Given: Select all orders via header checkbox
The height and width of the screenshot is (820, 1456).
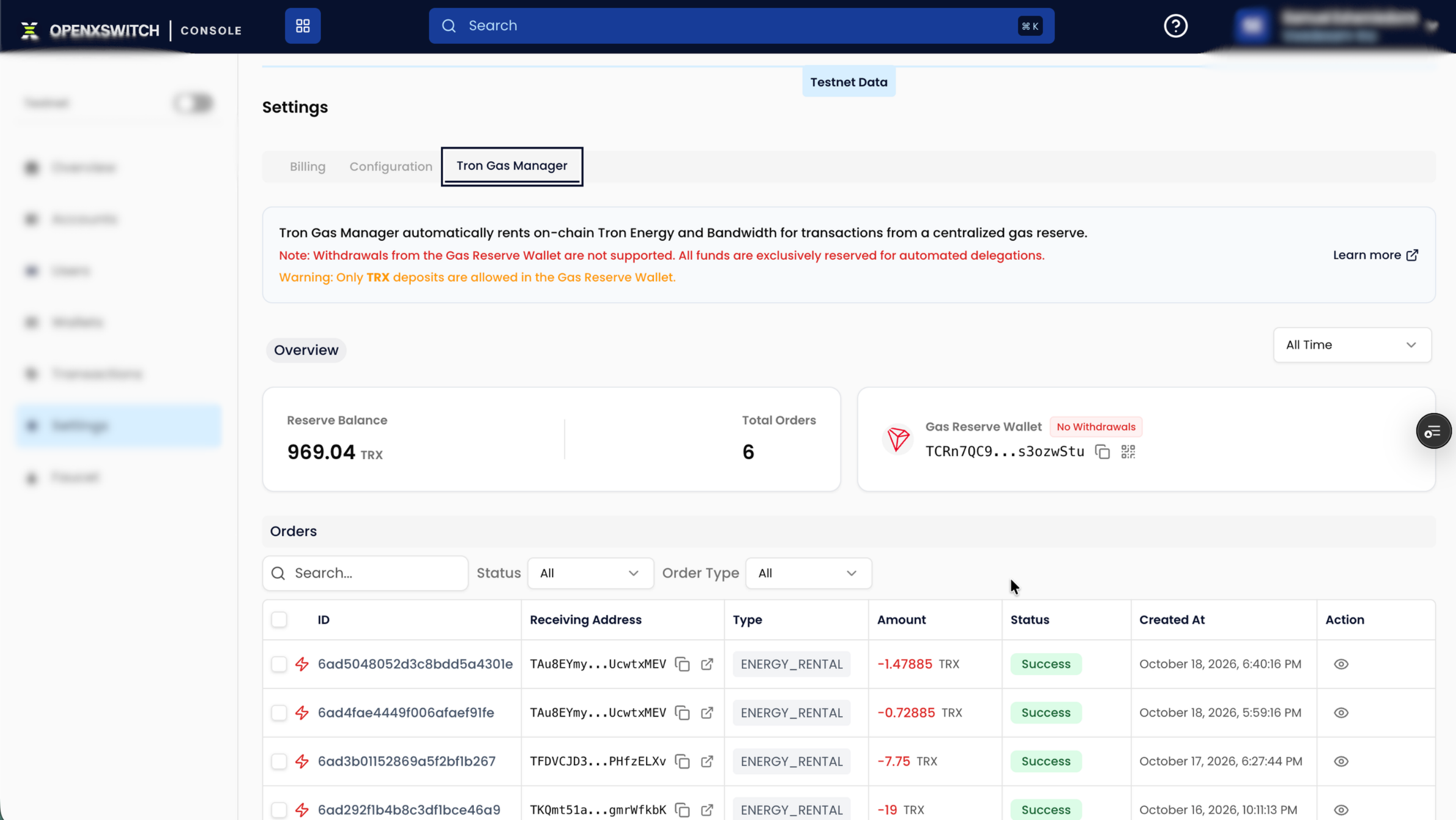Looking at the screenshot, I should click(x=279, y=619).
